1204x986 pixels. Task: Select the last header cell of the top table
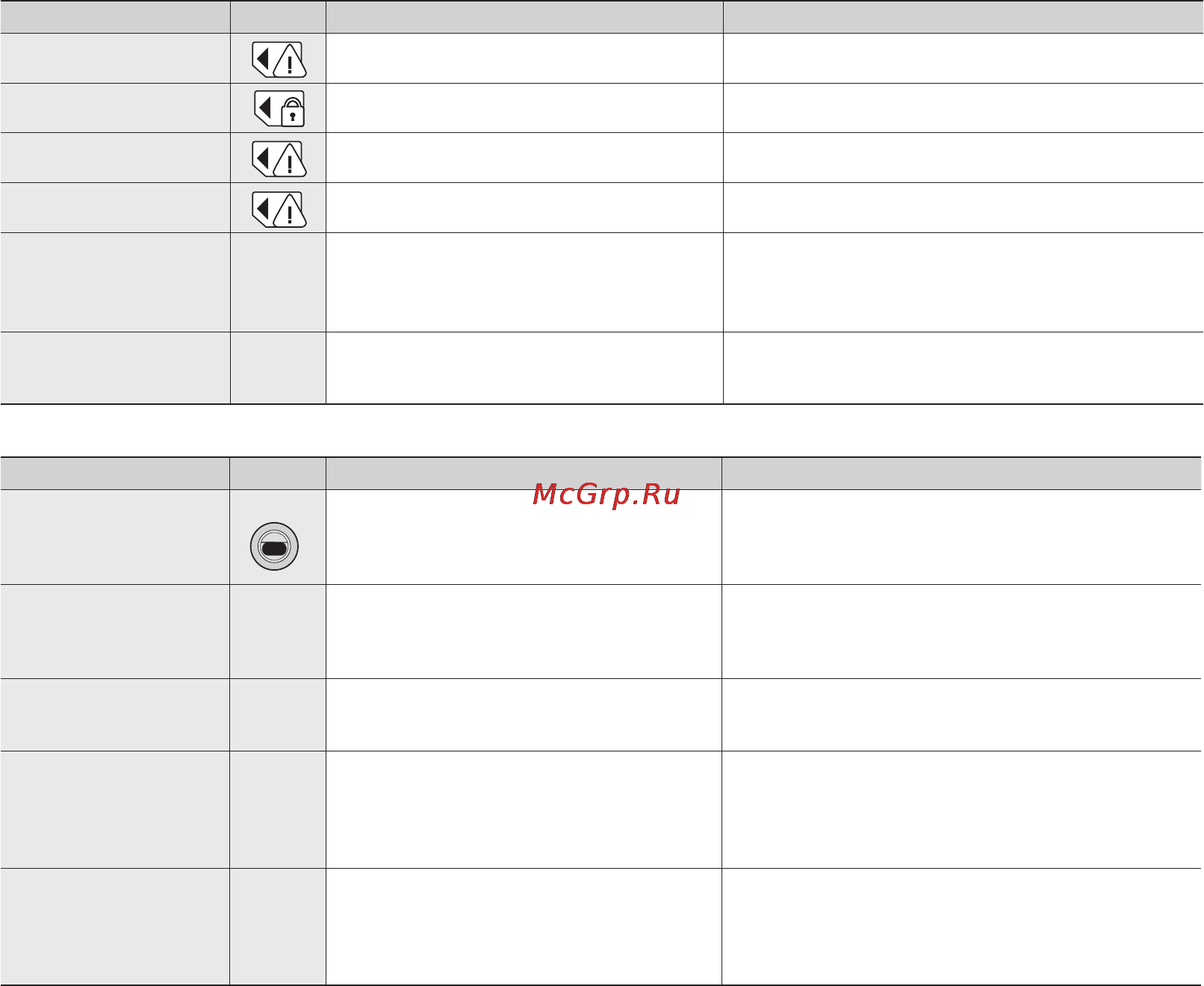coord(963,16)
